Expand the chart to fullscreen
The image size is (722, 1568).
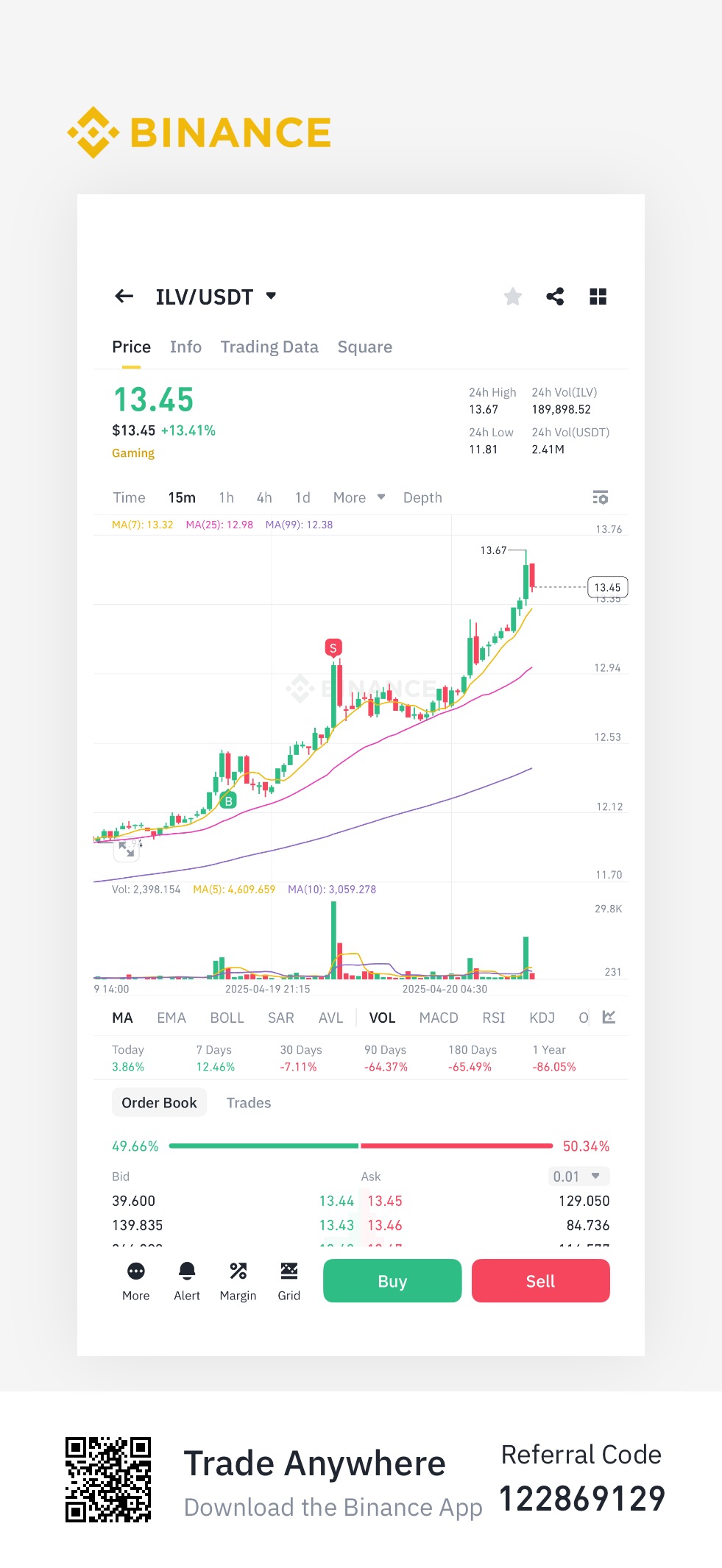(127, 849)
